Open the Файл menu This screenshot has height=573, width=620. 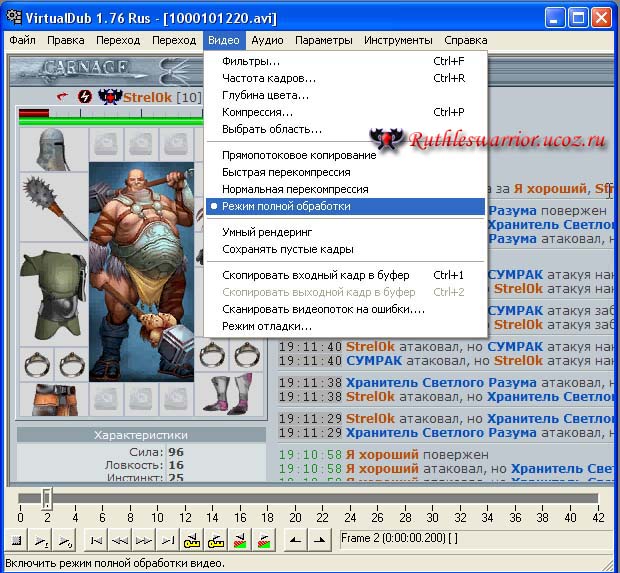click(x=23, y=40)
